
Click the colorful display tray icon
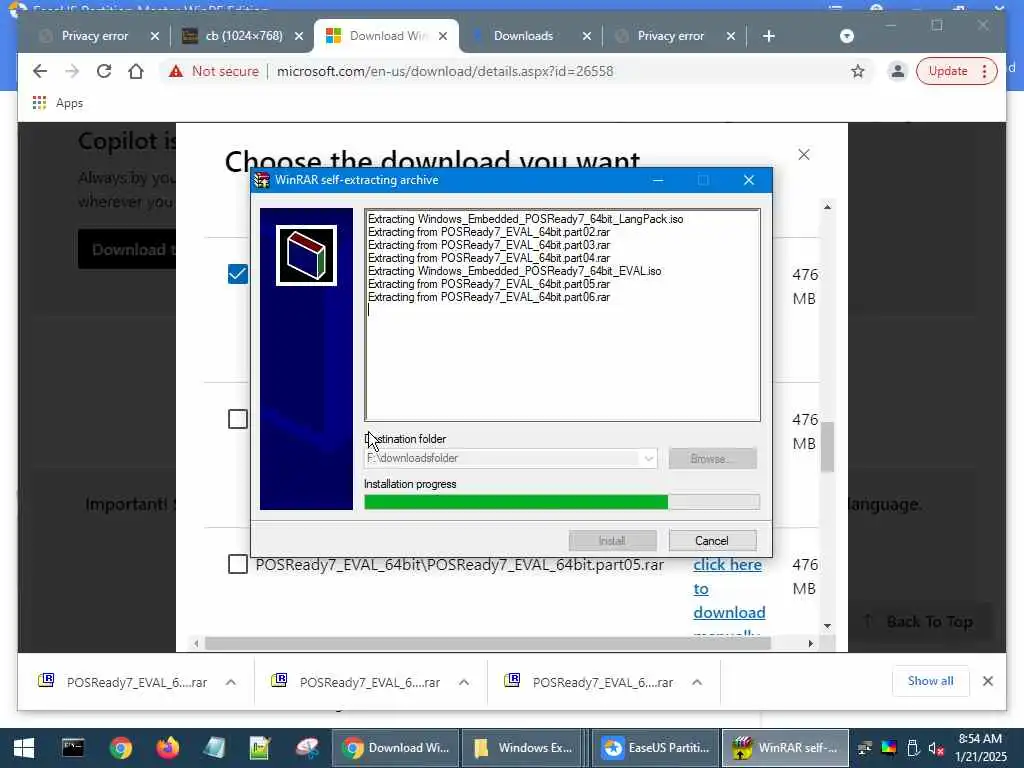click(889, 748)
